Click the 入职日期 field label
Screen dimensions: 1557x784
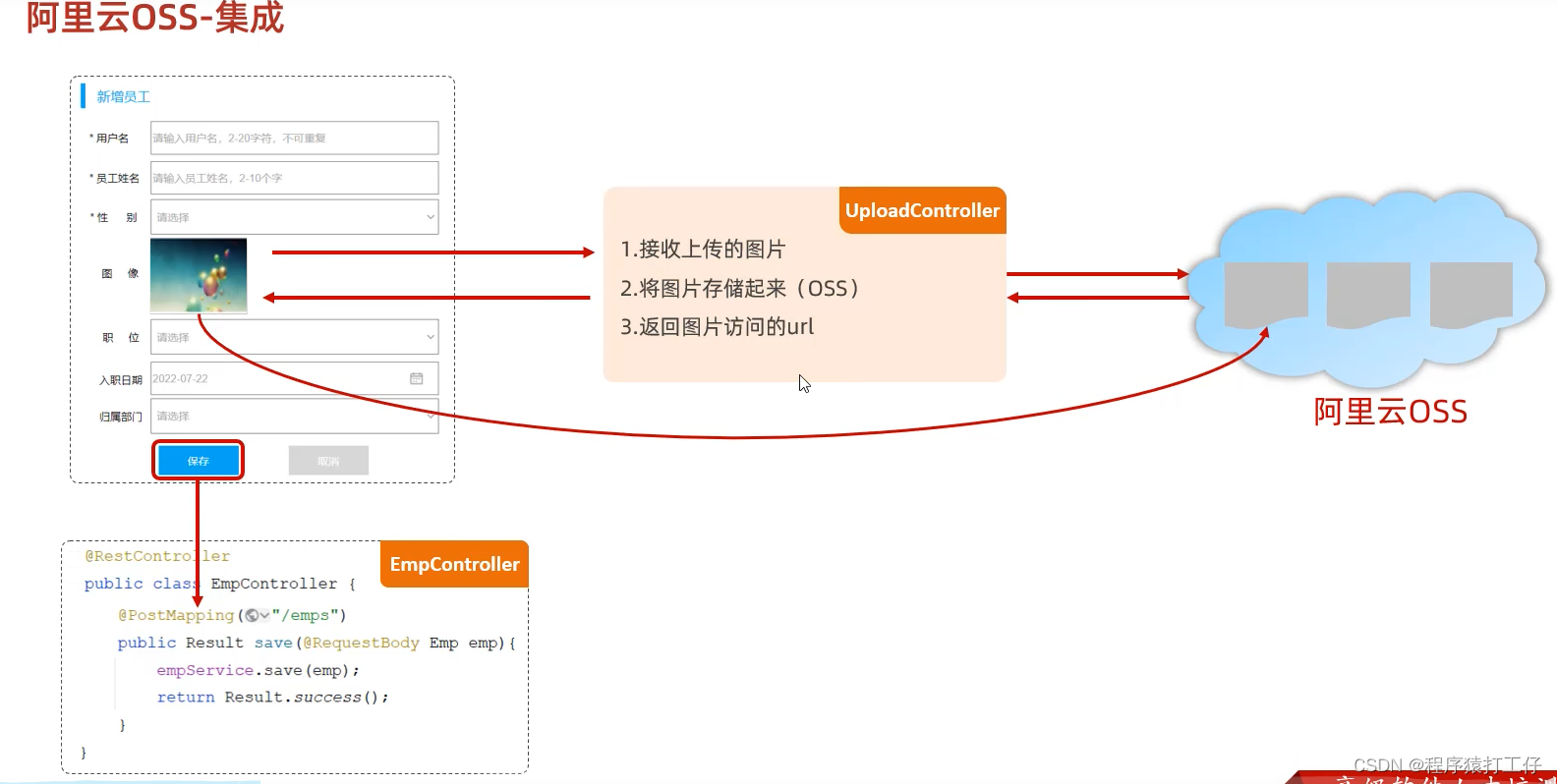121,379
